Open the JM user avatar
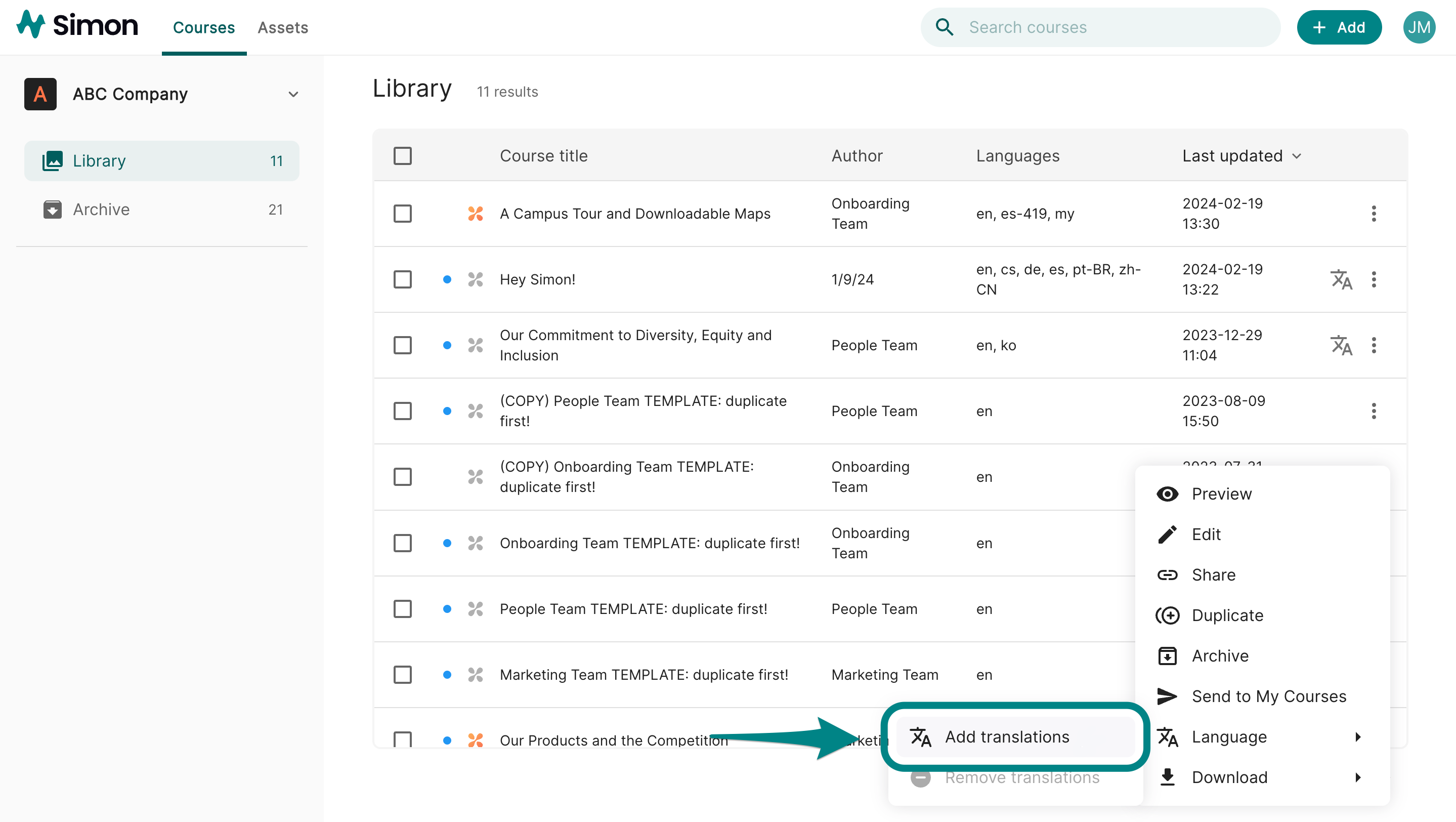 1419,27
